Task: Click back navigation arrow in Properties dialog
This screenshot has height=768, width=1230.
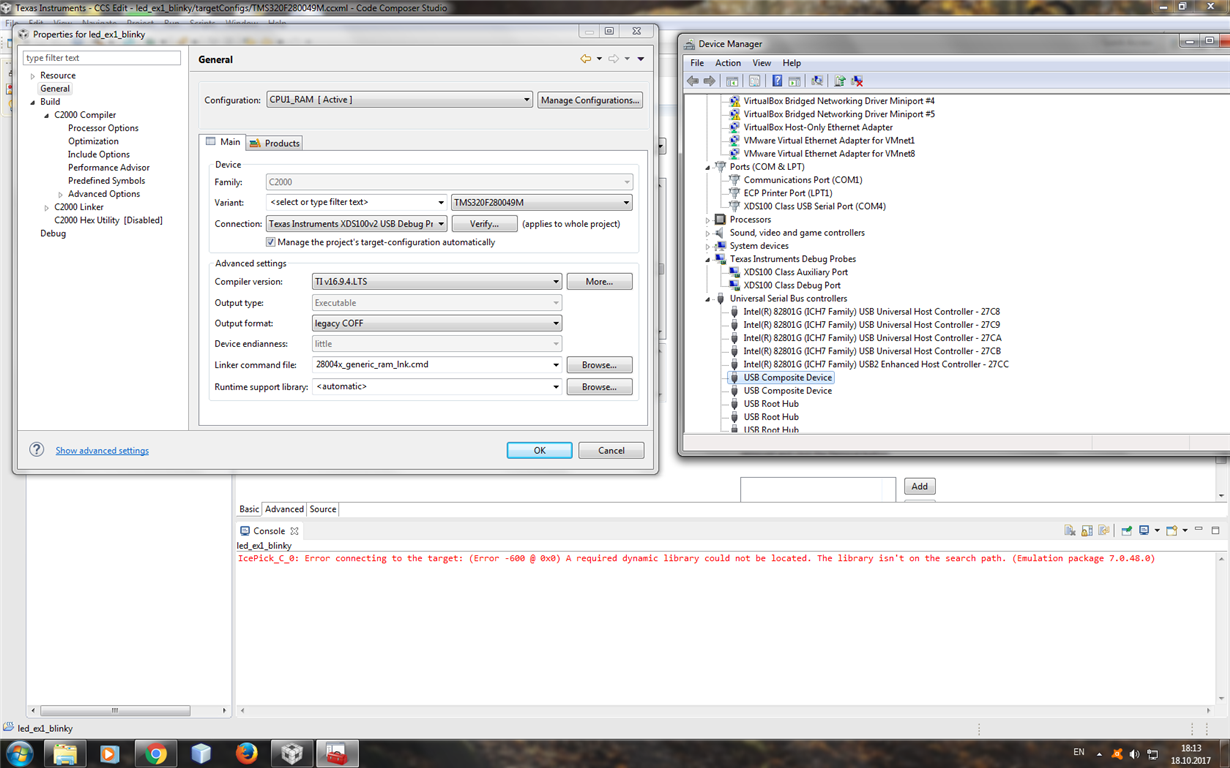Action: click(586, 59)
